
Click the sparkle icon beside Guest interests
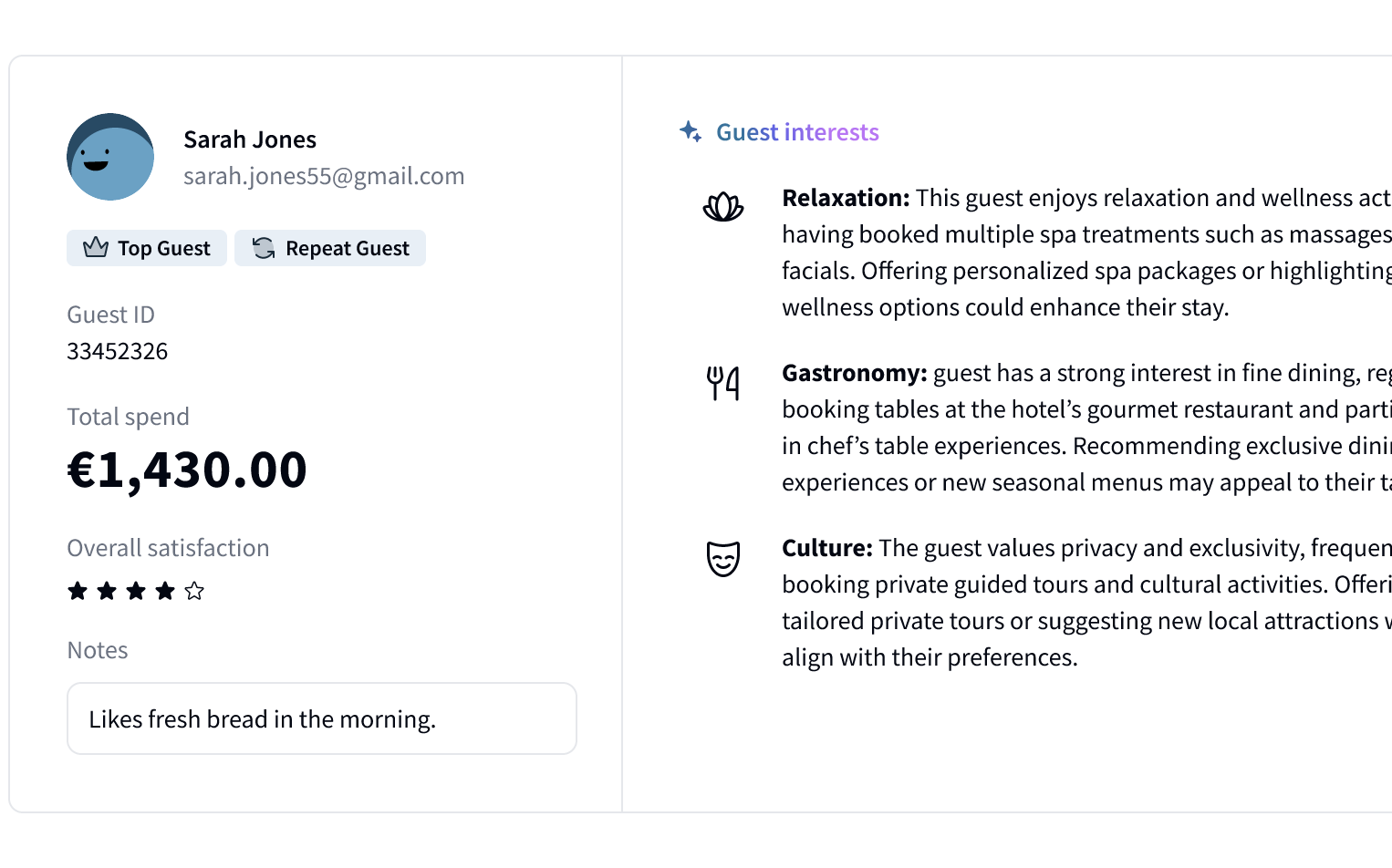pos(691,132)
